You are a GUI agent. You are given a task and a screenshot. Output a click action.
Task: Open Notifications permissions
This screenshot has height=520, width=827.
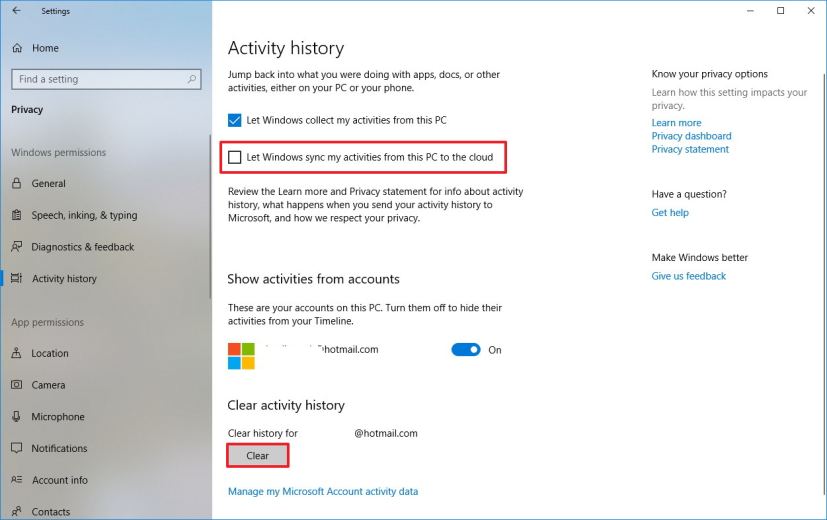[59, 448]
